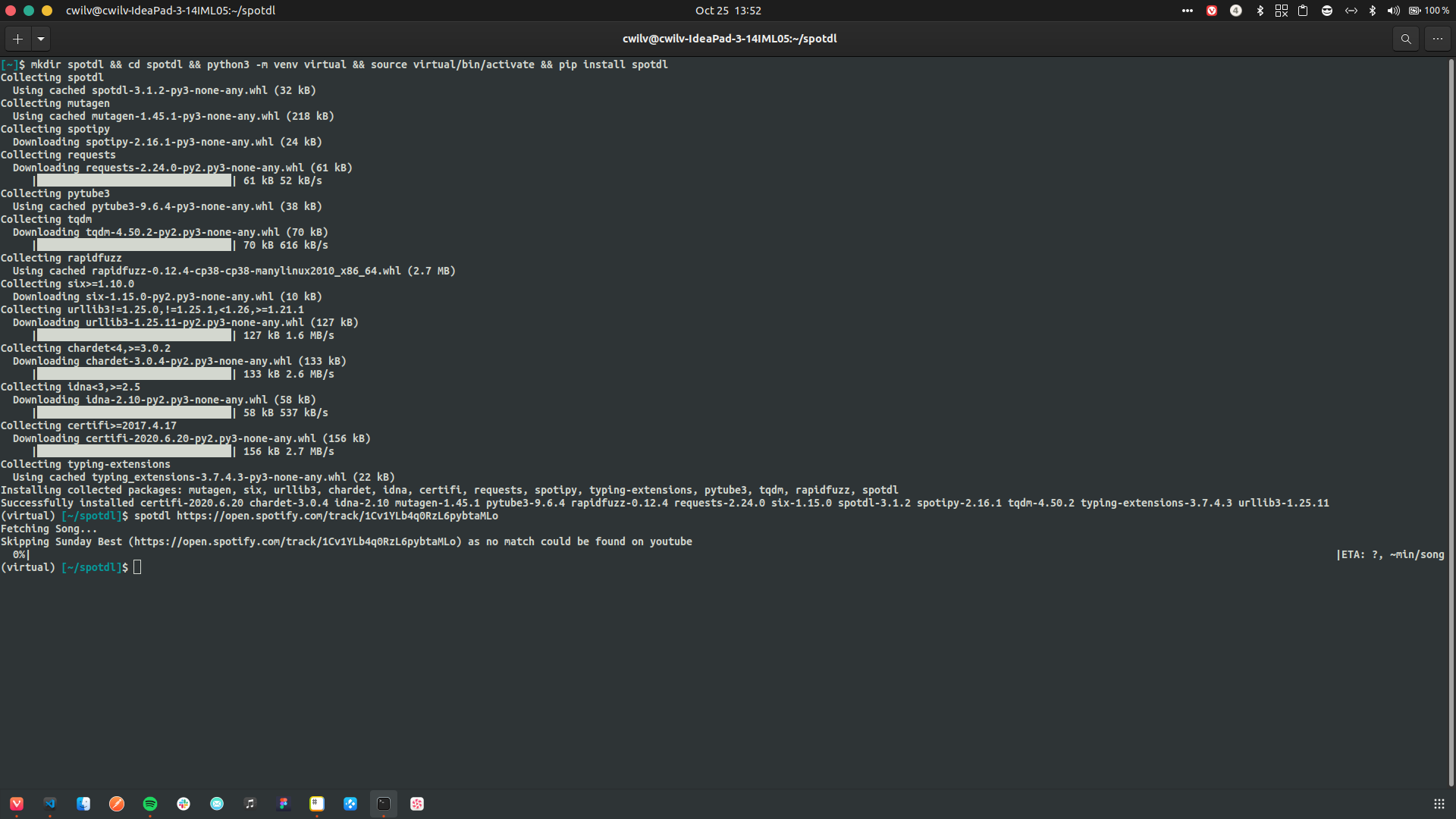Click the 'Successfully installed certifi-2020.6.20' line
The image size is (1456, 819).
[665, 503]
